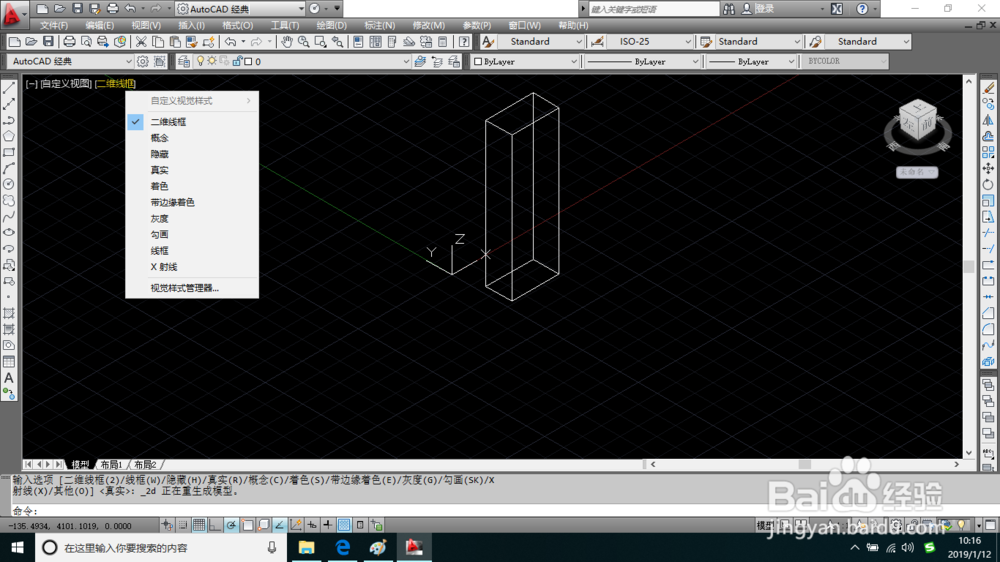Viewport: 1000px width, 562px height.
Task: Select the Pan hand tool
Action: pyautogui.click(x=287, y=42)
